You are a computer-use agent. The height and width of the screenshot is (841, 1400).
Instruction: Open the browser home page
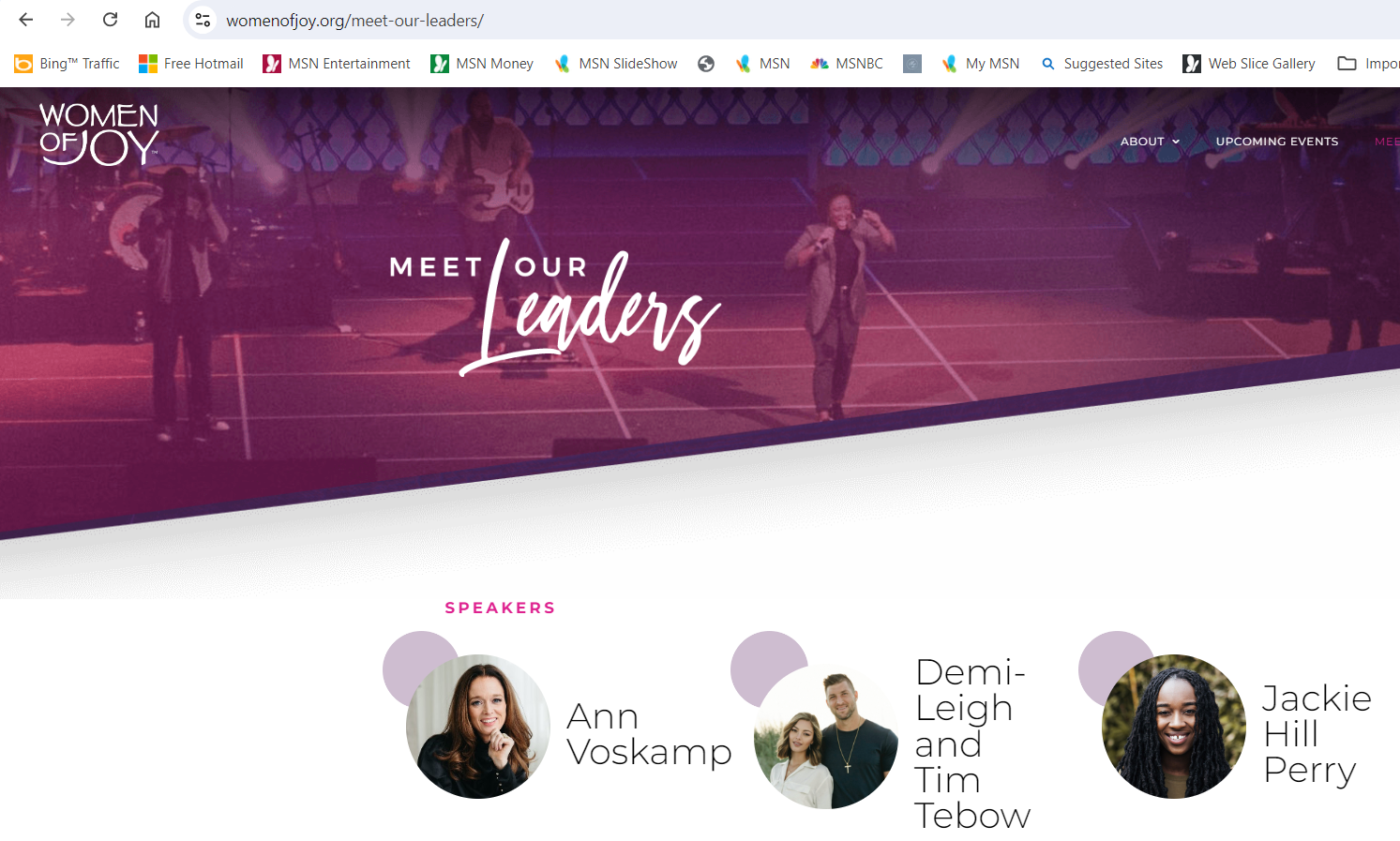tap(152, 20)
